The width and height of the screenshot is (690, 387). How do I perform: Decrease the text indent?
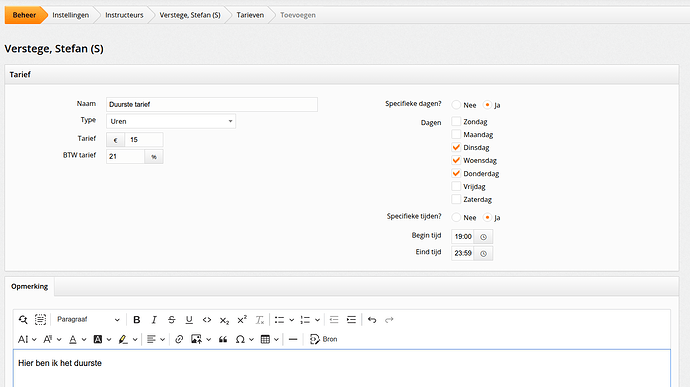coord(334,320)
